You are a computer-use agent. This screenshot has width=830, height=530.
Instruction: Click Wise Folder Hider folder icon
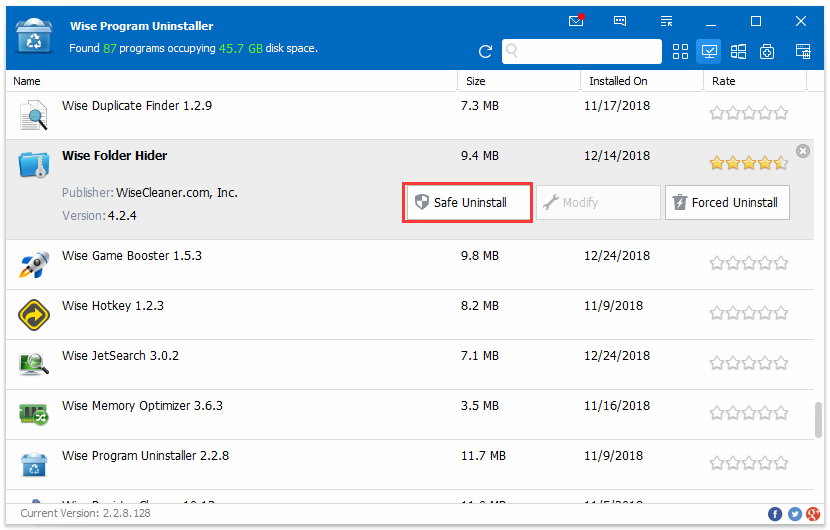[34, 164]
